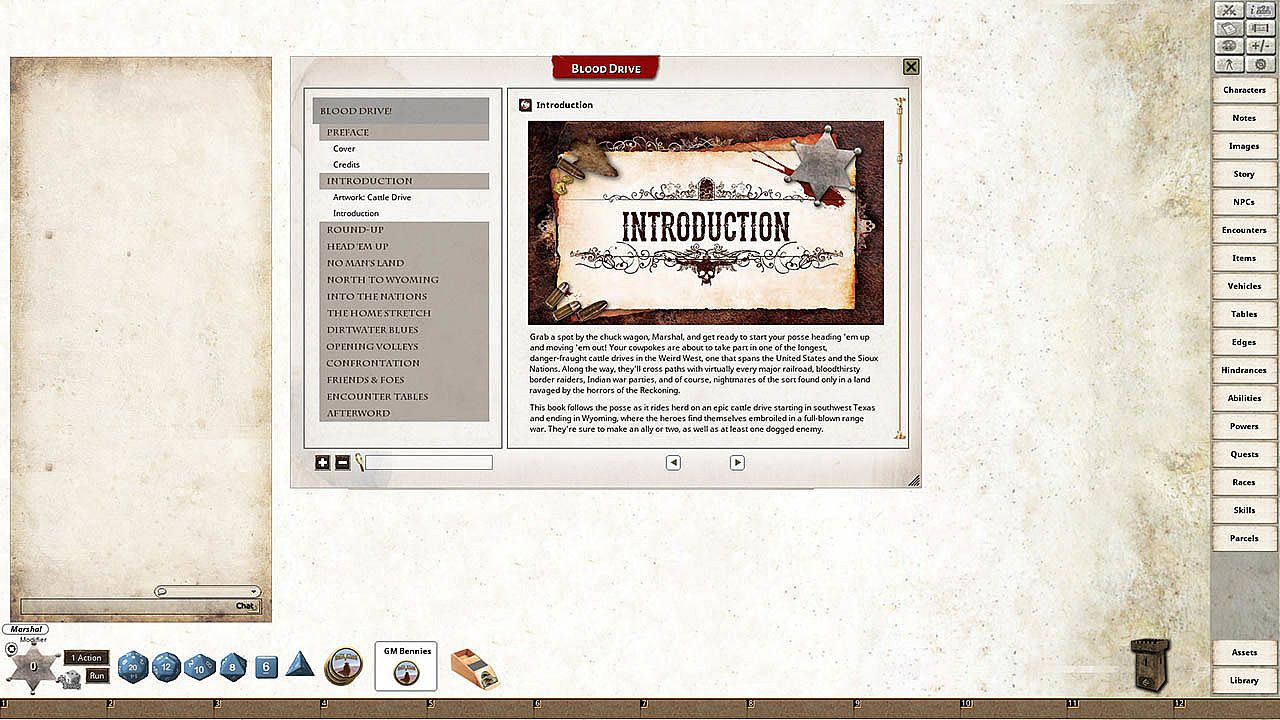Image resolution: width=1280 pixels, height=720 pixels.
Task: Toggle the 1 Action modifier
Action: point(86,658)
